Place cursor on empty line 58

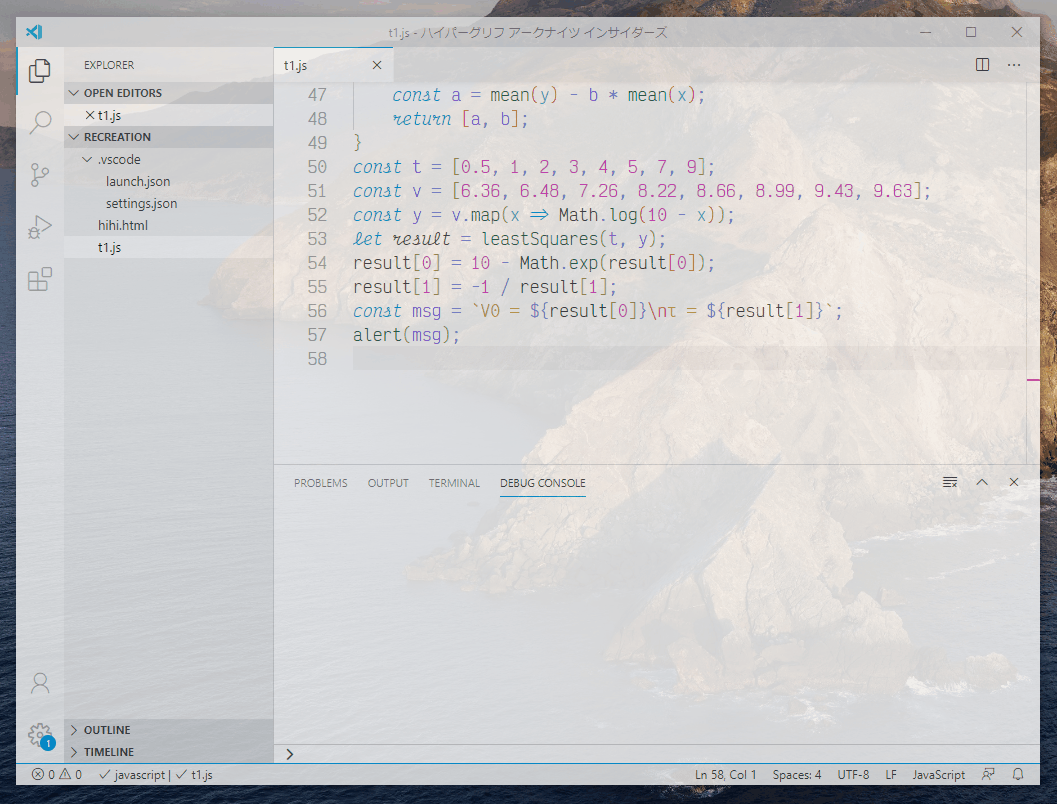[x=688, y=359]
